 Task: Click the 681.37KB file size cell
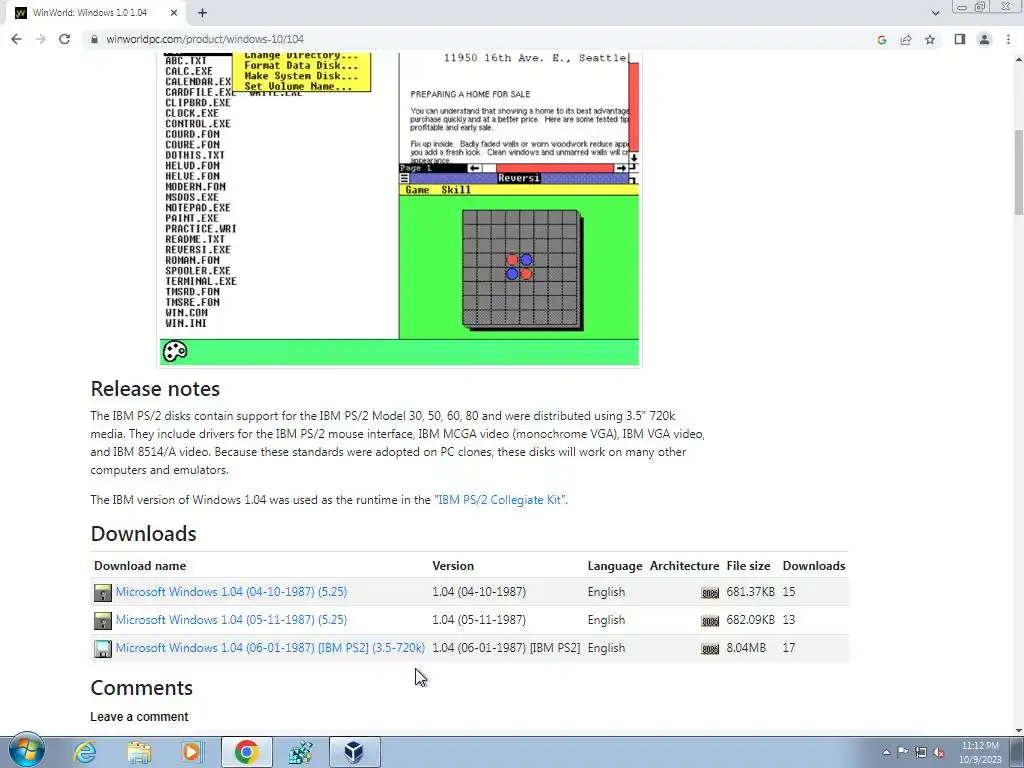[x=750, y=592]
